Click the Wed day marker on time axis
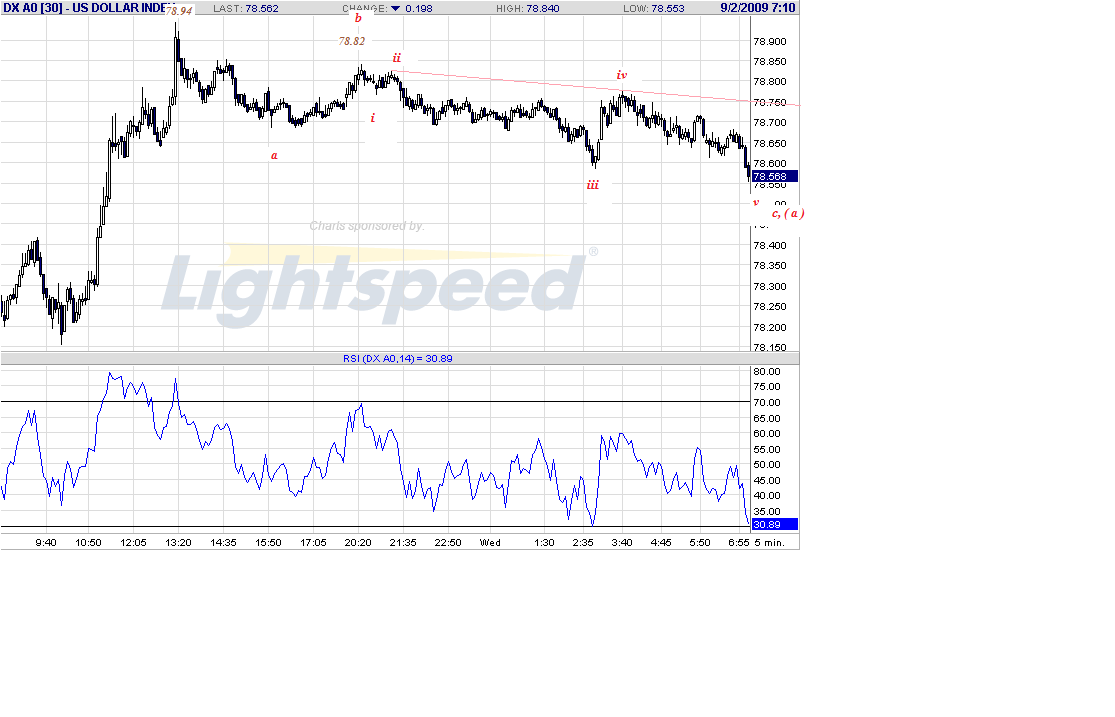Screen dimensions: 1115x717 [490, 542]
